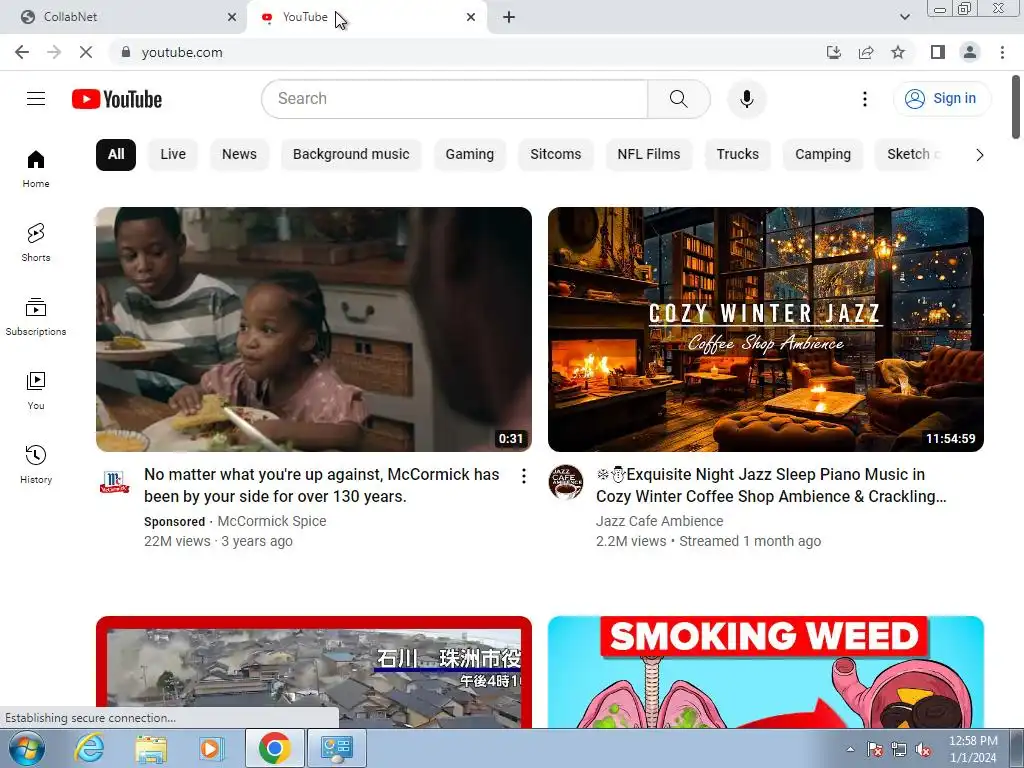Open McCormick ad options menu
1024x768 pixels.
click(x=524, y=476)
